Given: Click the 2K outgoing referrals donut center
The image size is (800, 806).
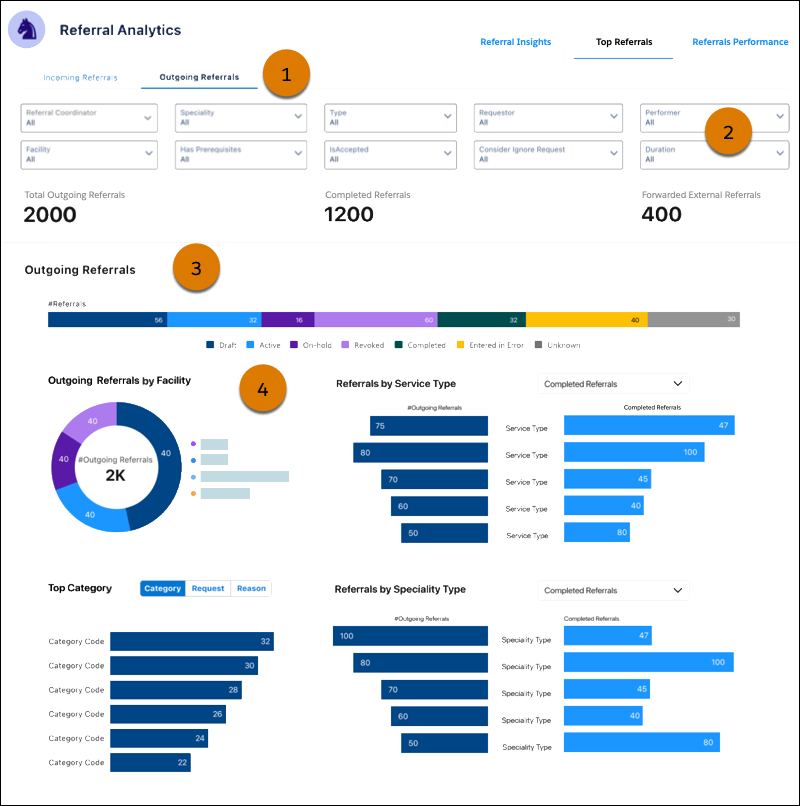Looking at the screenshot, I should (116, 475).
